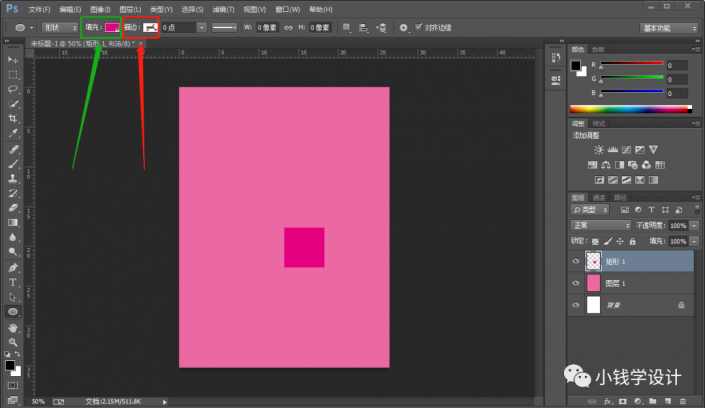Screen dimensions: 705x408
Task: Open the fill color swatch
Action: click(x=112, y=28)
